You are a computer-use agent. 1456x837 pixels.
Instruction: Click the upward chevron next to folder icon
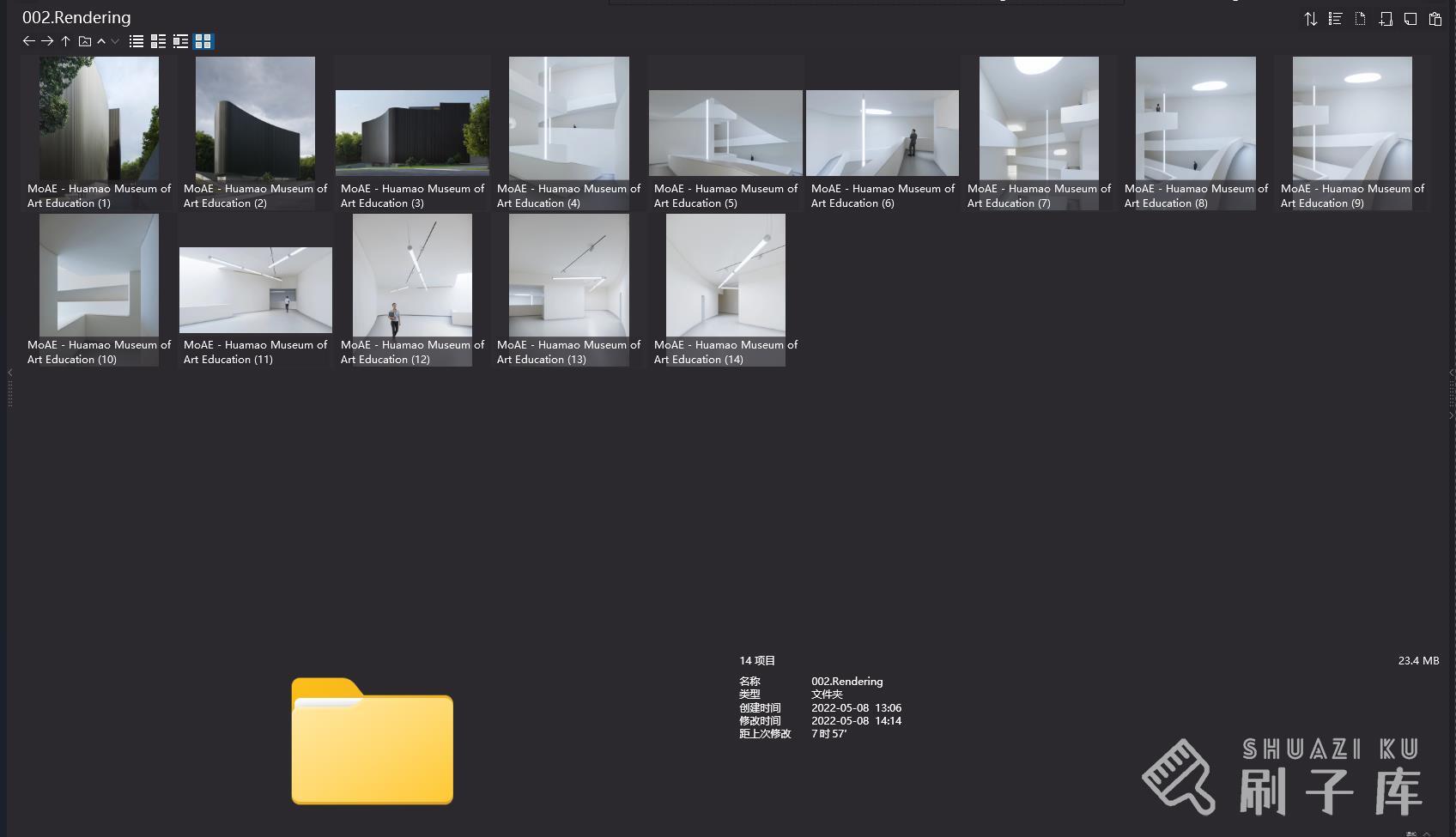101,41
